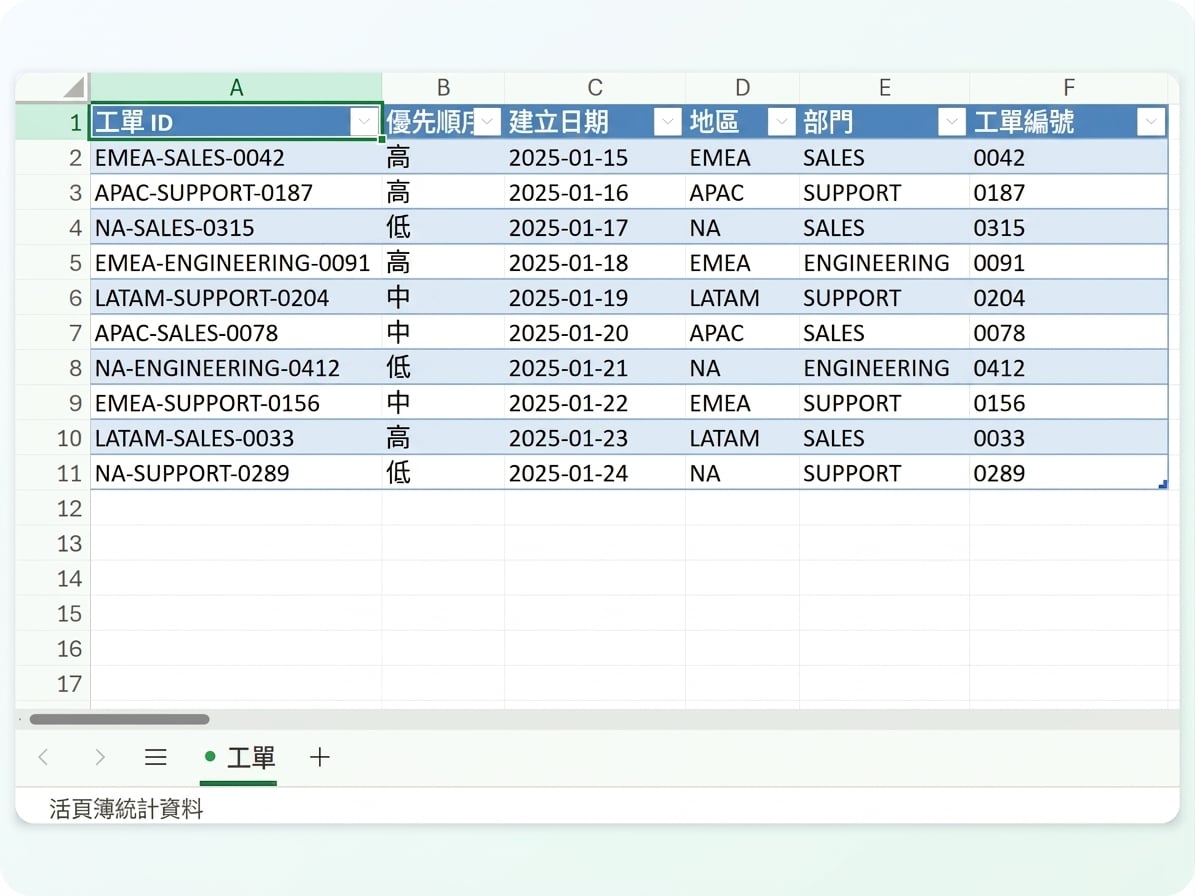Click the select-all corner triangle

click(73, 87)
